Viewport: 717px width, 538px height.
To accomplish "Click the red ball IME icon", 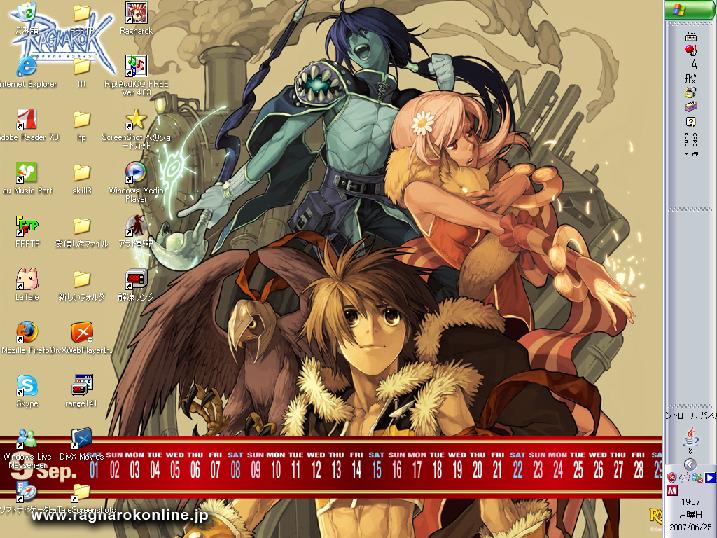I will [x=691, y=49].
